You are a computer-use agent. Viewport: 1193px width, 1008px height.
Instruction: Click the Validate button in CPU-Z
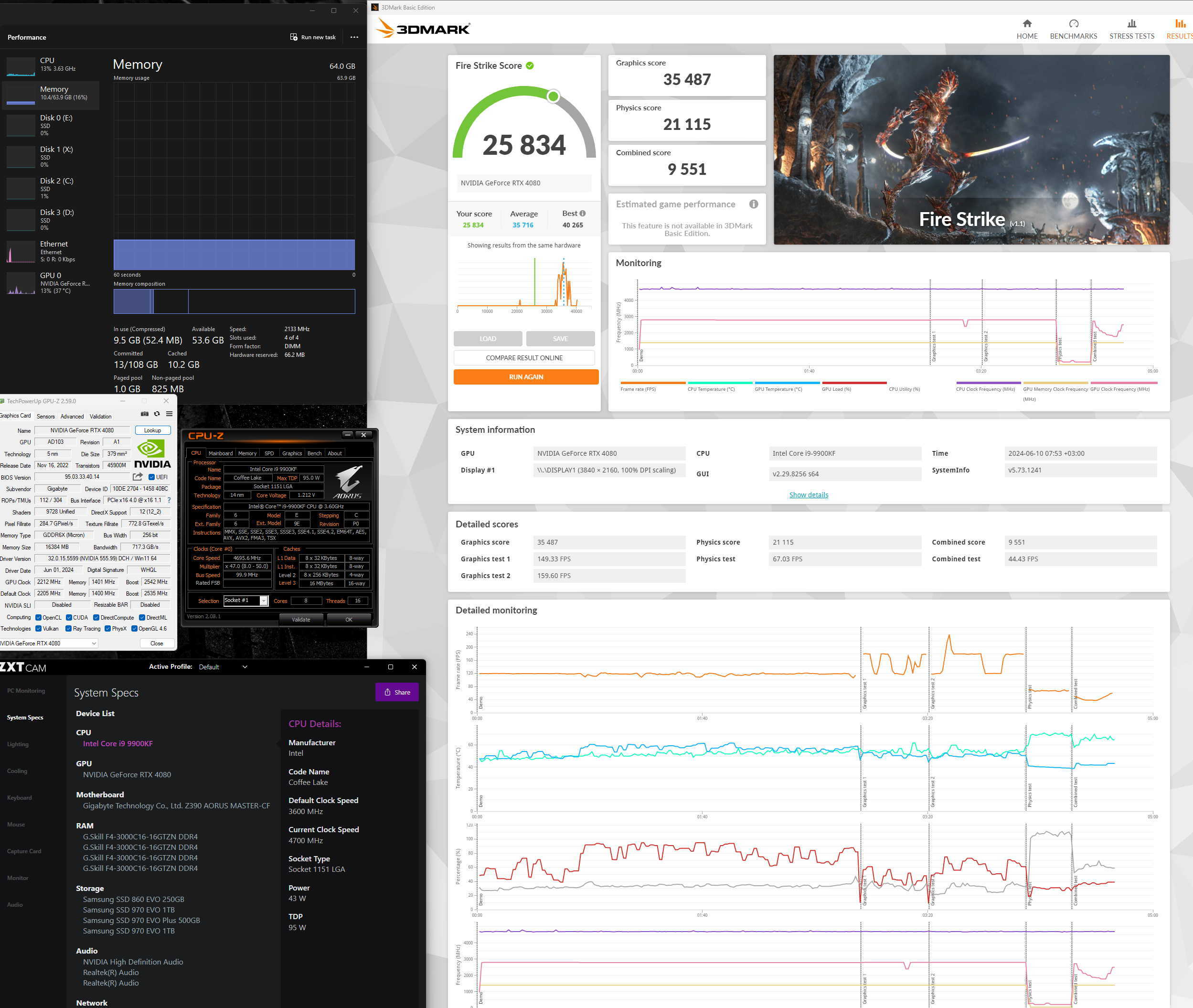(x=301, y=620)
